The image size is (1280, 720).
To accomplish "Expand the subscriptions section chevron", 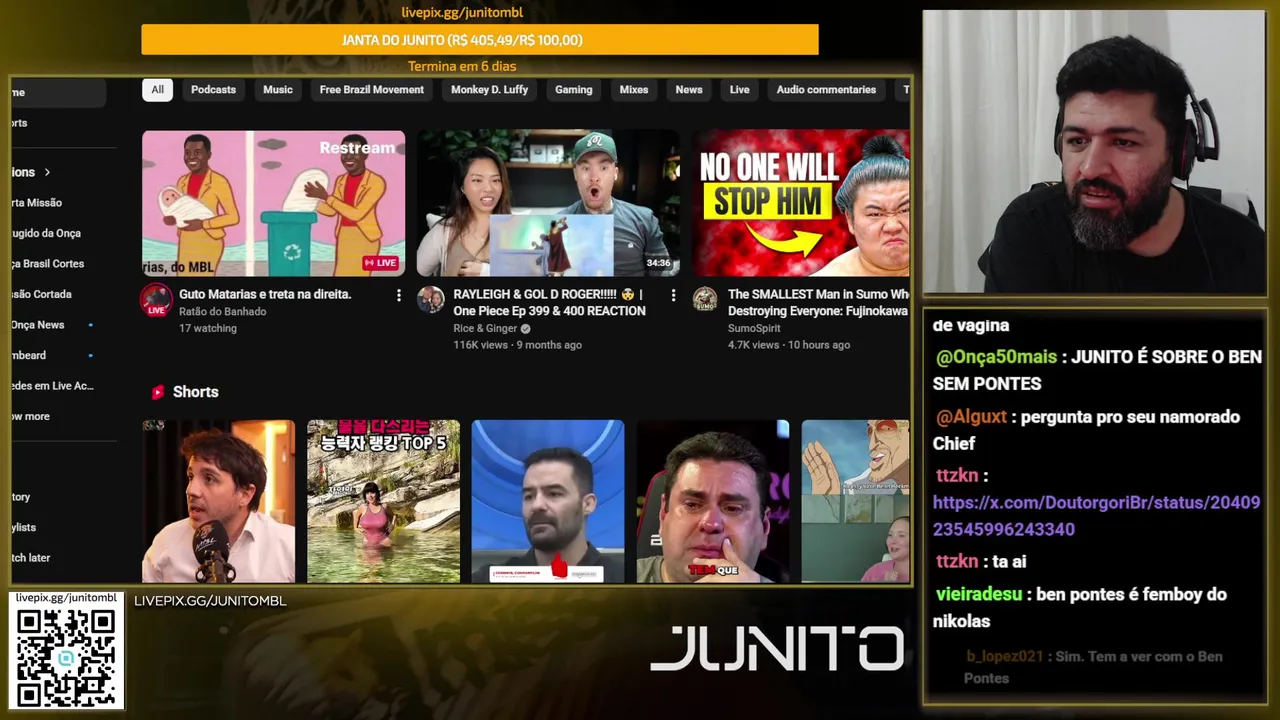I will (47, 172).
